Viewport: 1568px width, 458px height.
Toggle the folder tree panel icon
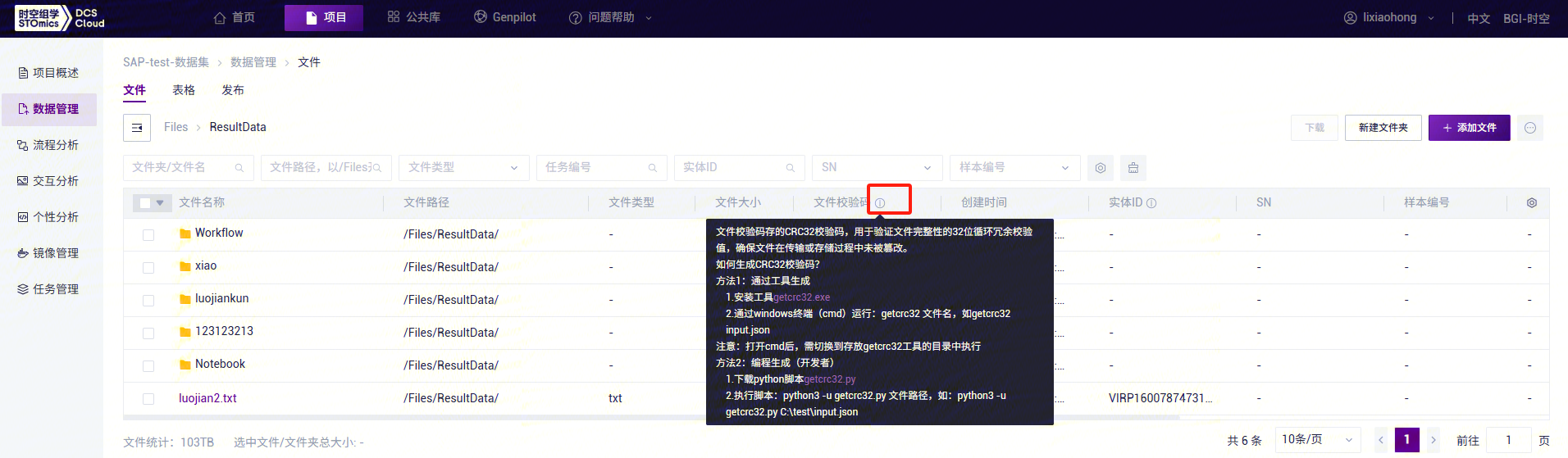coord(137,128)
